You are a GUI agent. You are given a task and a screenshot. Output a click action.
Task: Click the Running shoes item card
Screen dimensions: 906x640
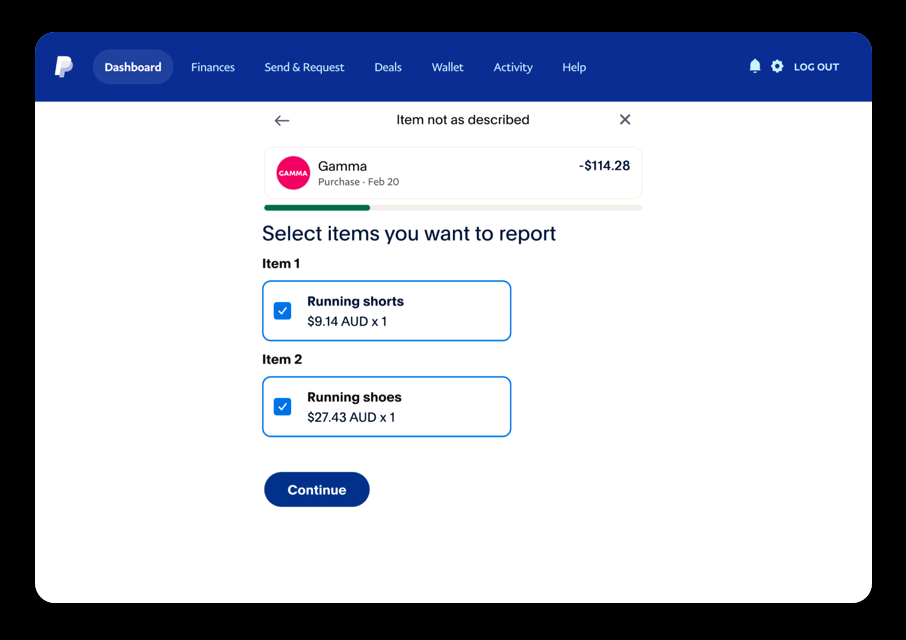coord(400,407)
